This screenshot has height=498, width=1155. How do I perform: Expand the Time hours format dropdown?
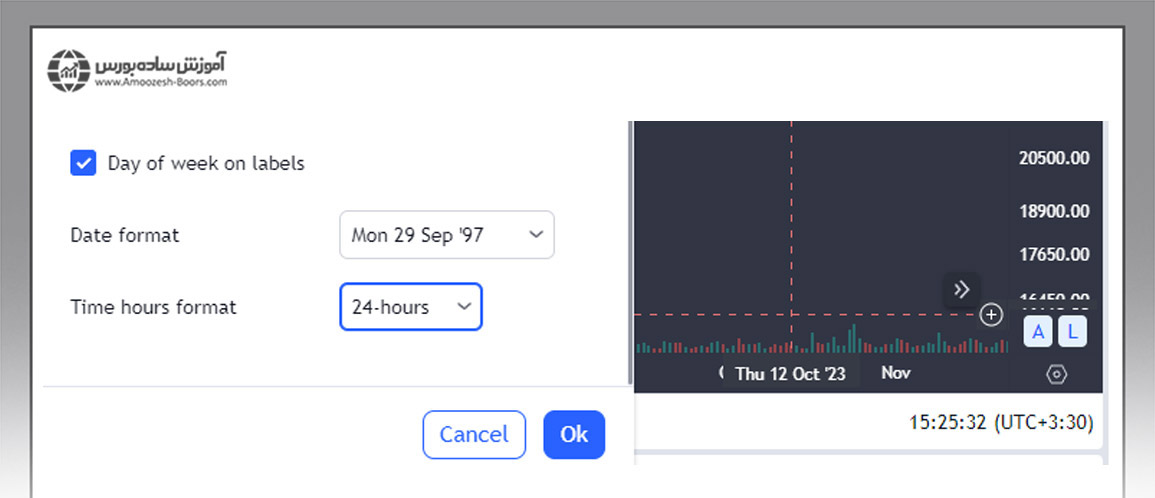pos(410,307)
